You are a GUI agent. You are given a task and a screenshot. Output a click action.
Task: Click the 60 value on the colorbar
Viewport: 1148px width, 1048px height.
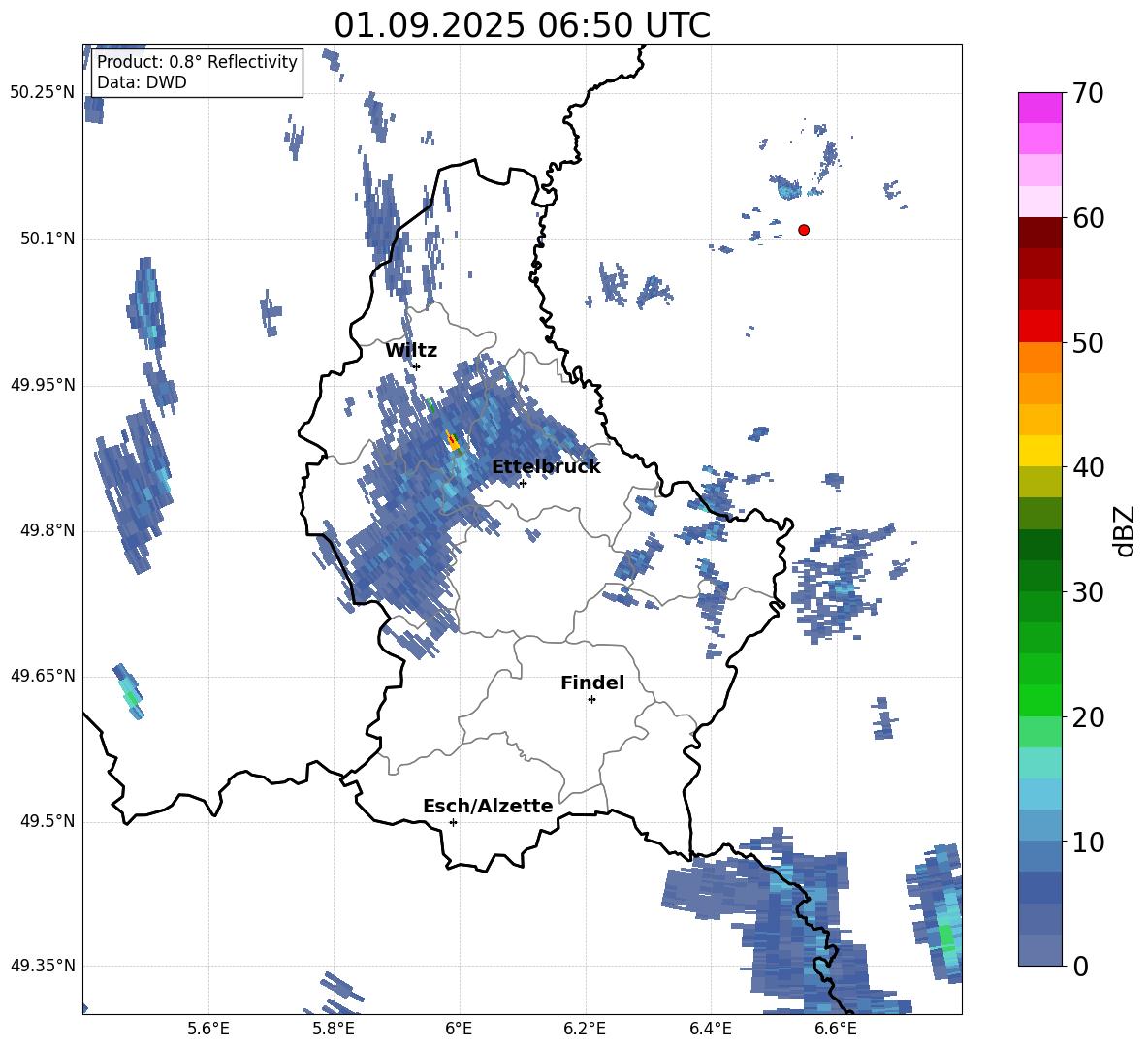[1088, 218]
